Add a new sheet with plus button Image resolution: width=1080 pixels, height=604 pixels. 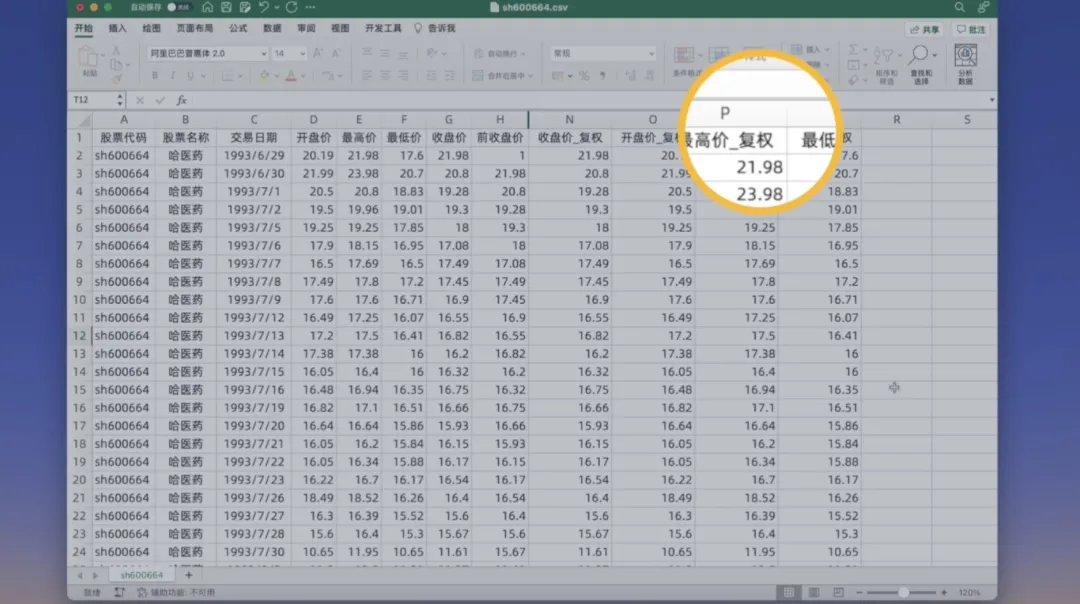[189, 575]
